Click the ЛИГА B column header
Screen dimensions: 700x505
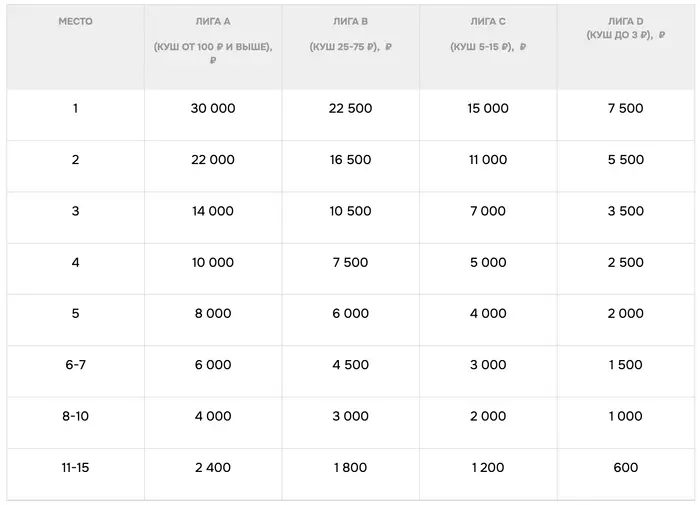pyautogui.click(x=350, y=21)
